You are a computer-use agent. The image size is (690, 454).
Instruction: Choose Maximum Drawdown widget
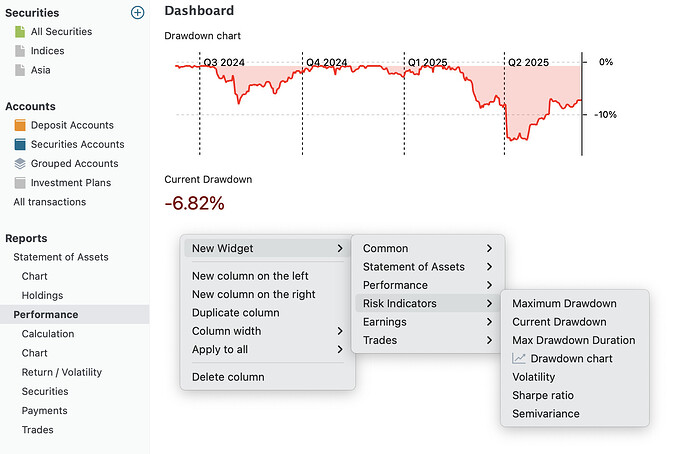click(x=564, y=303)
